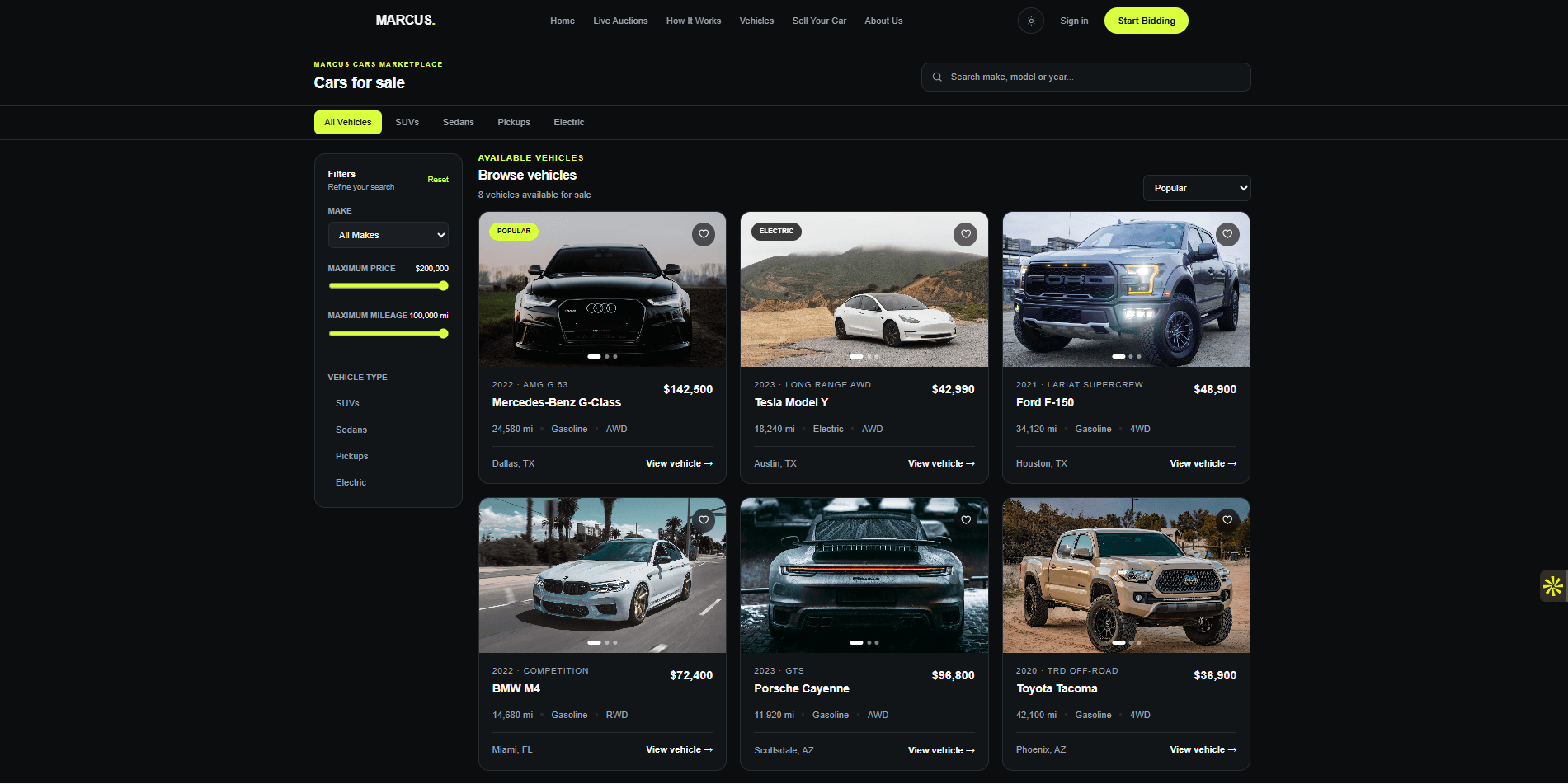This screenshot has width=1568, height=784.
Task: View vehicle for Toyota Tacoma
Action: coord(1203,749)
